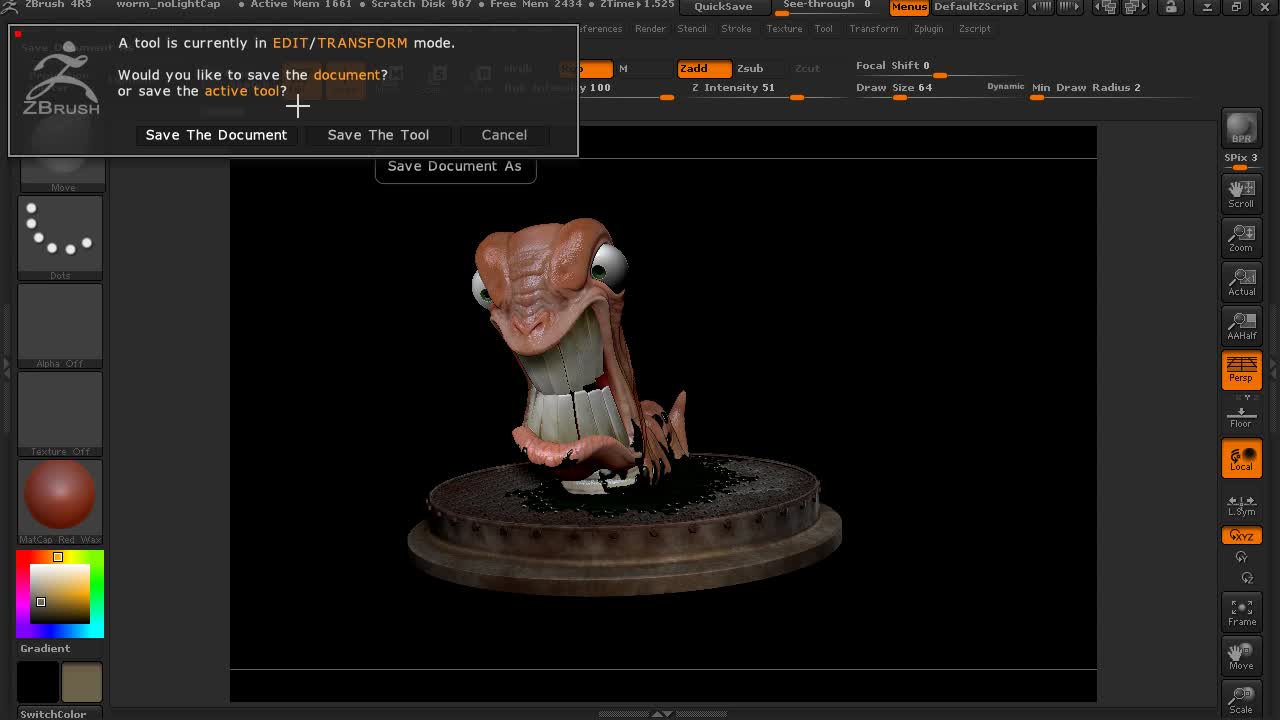Open the Dots stroke type picker

60,237
